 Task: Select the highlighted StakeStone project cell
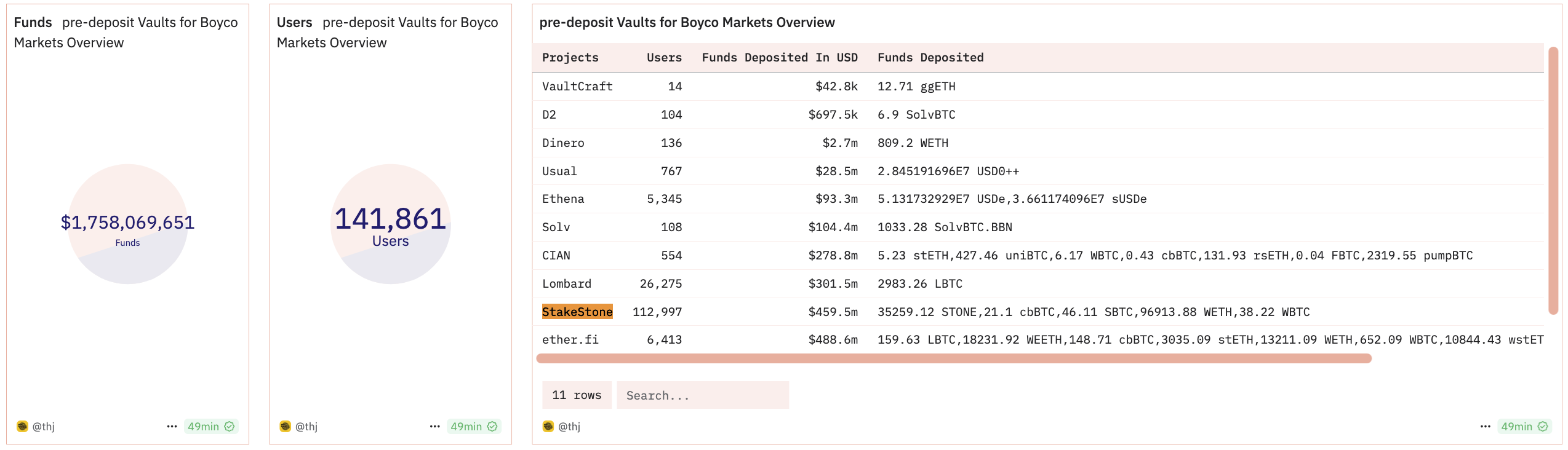[x=577, y=312]
